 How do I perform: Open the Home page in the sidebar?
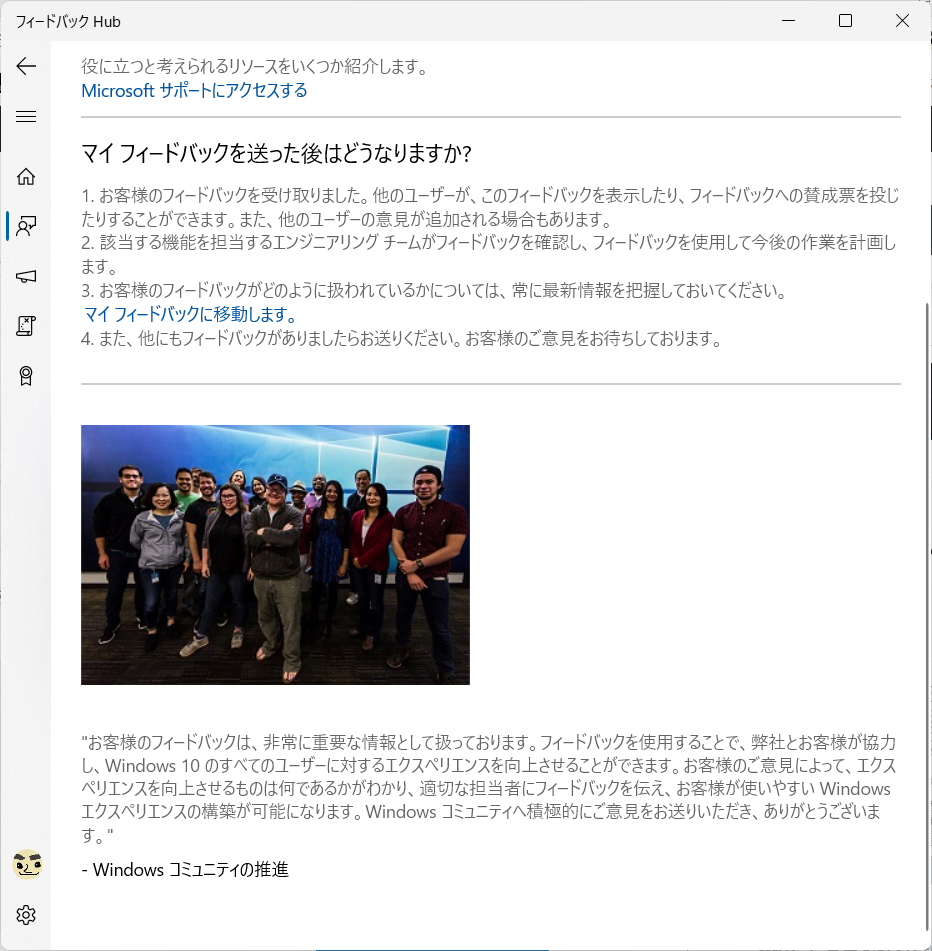click(25, 176)
